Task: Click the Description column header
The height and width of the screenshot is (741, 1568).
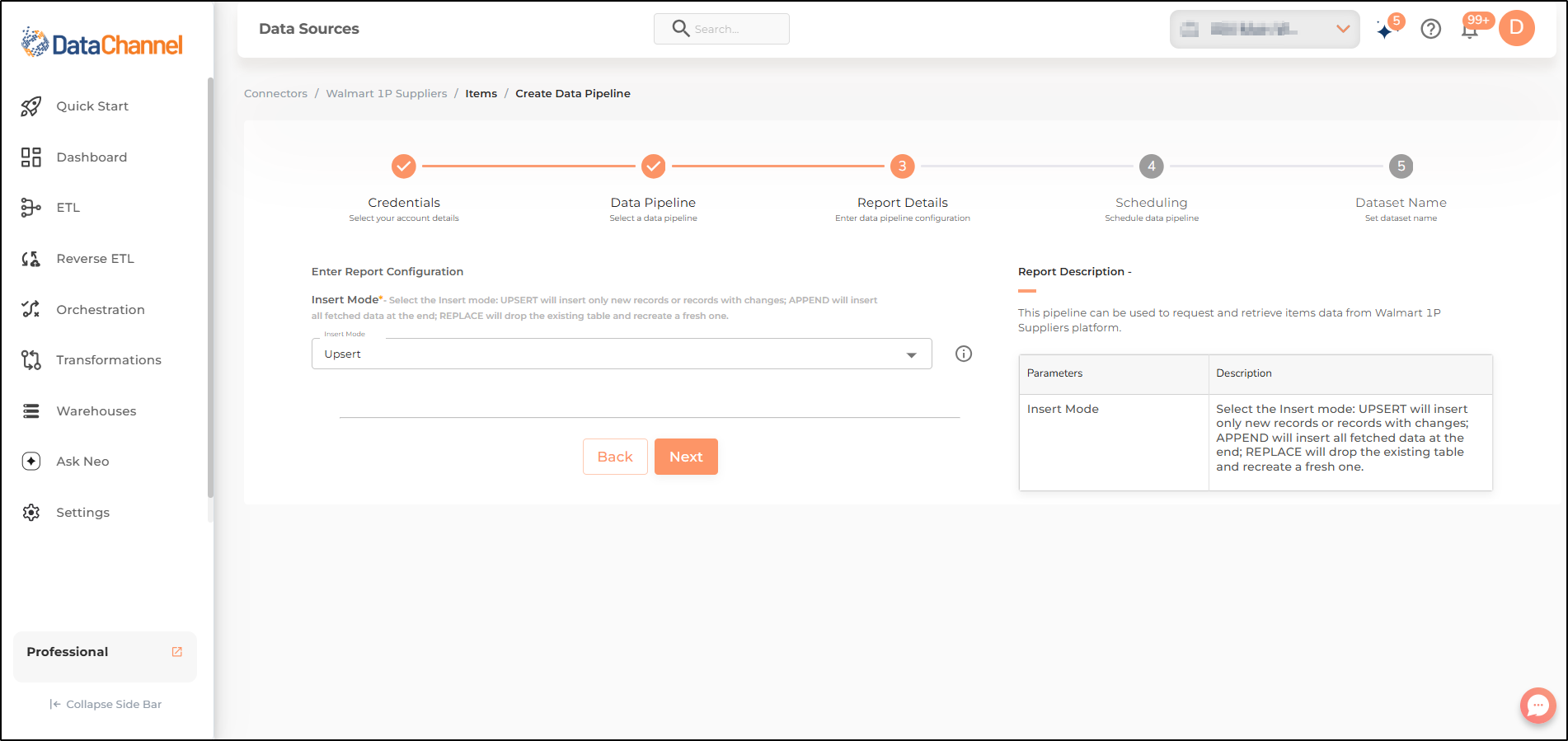Action: pyautogui.click(x=1350, y=374)
